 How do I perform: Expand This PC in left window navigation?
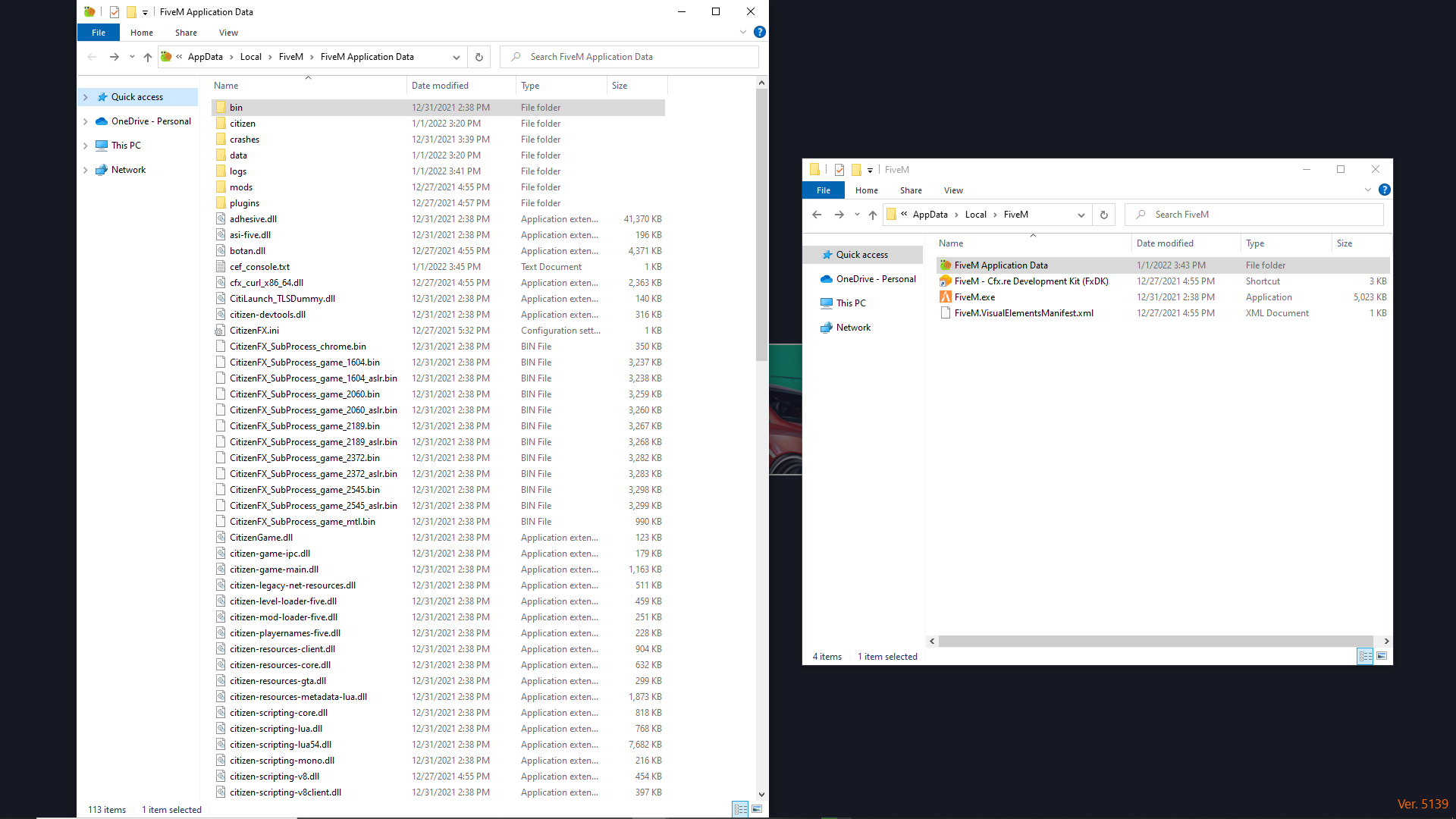(85, 146)
